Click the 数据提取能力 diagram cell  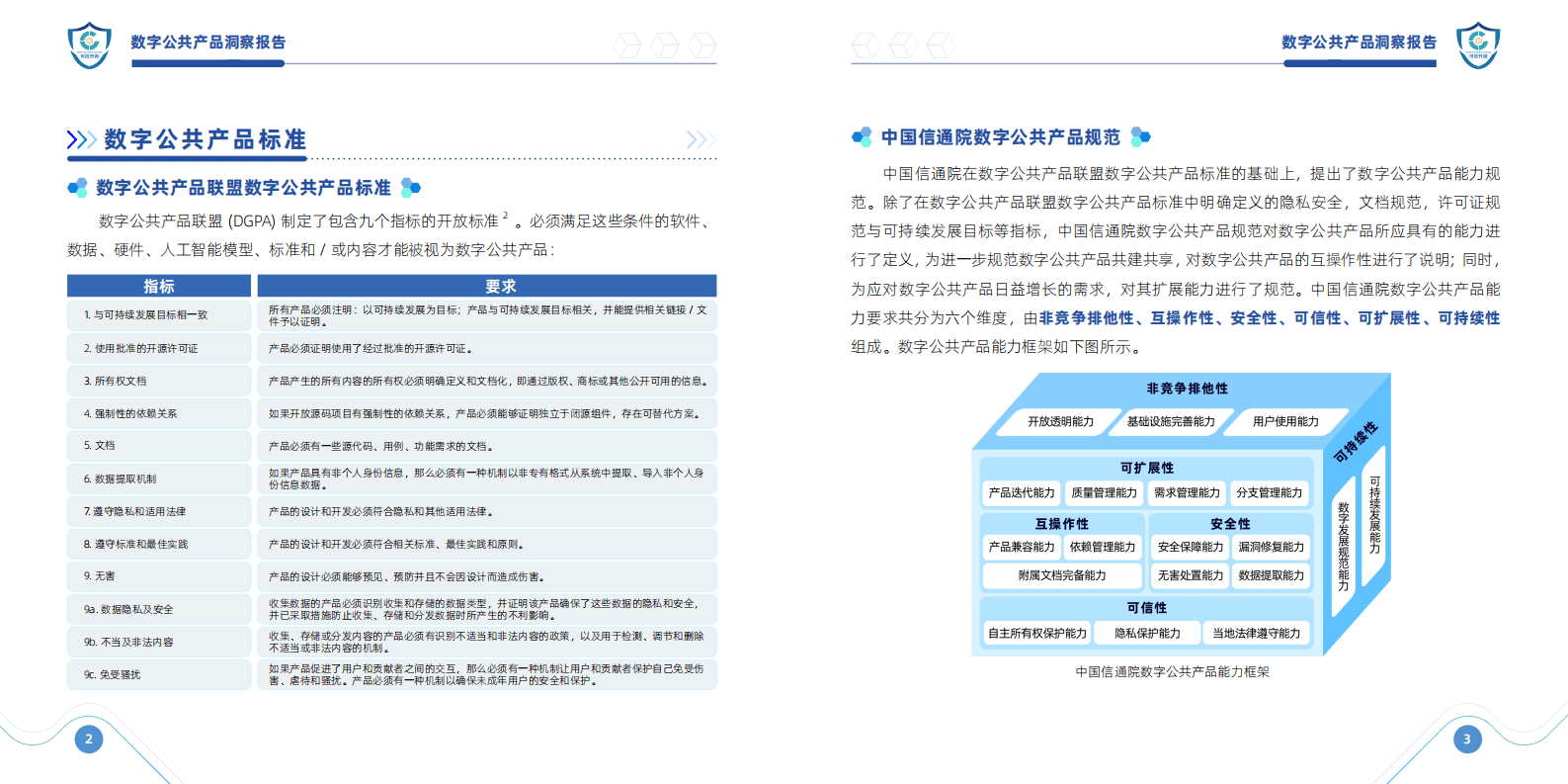[x=1272, y=575]
